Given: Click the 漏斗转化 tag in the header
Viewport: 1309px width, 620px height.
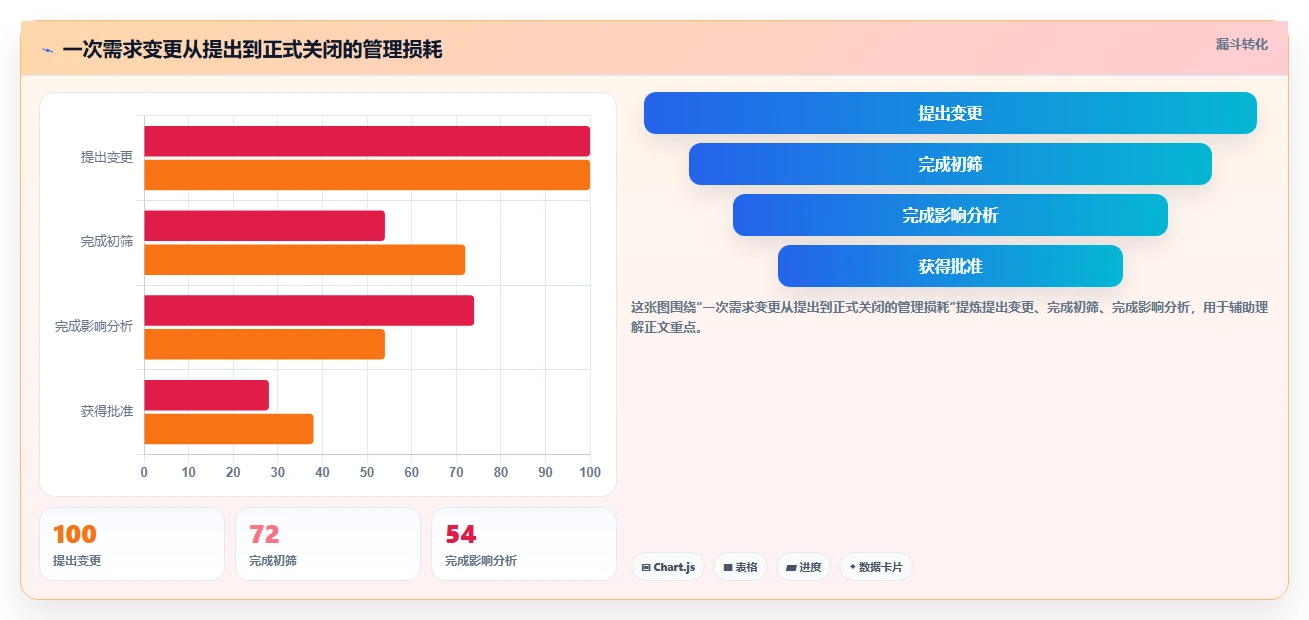Looking at the screenshot, I should tap(1242, 44).
